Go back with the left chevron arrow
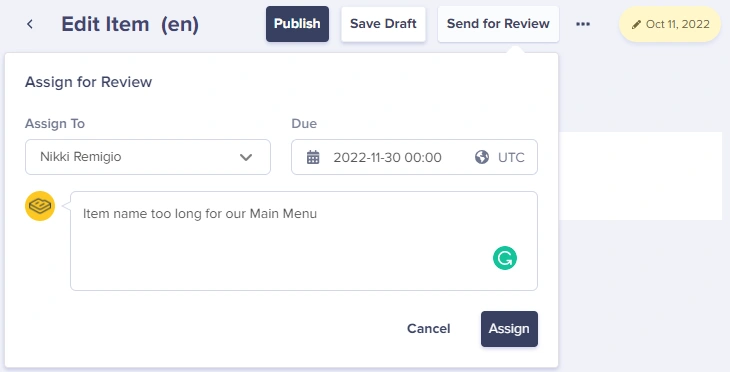730x372 pixels. point(30,24)
